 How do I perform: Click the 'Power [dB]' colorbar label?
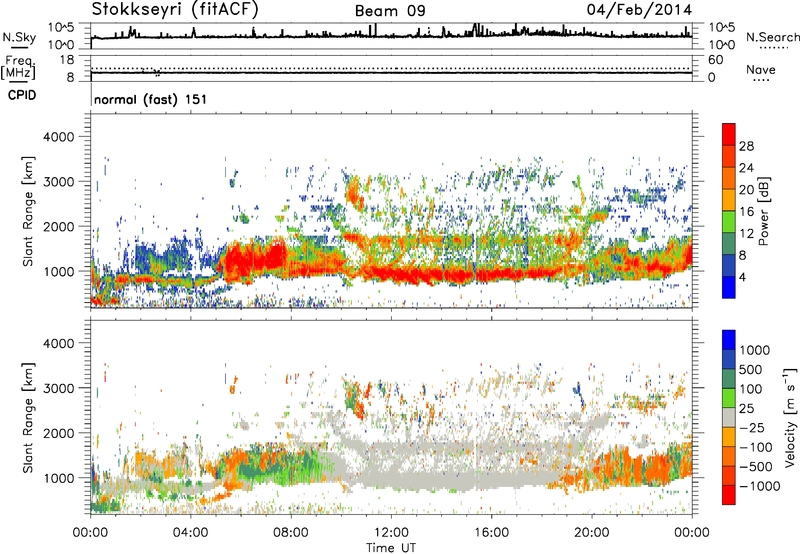coord(764,211)
